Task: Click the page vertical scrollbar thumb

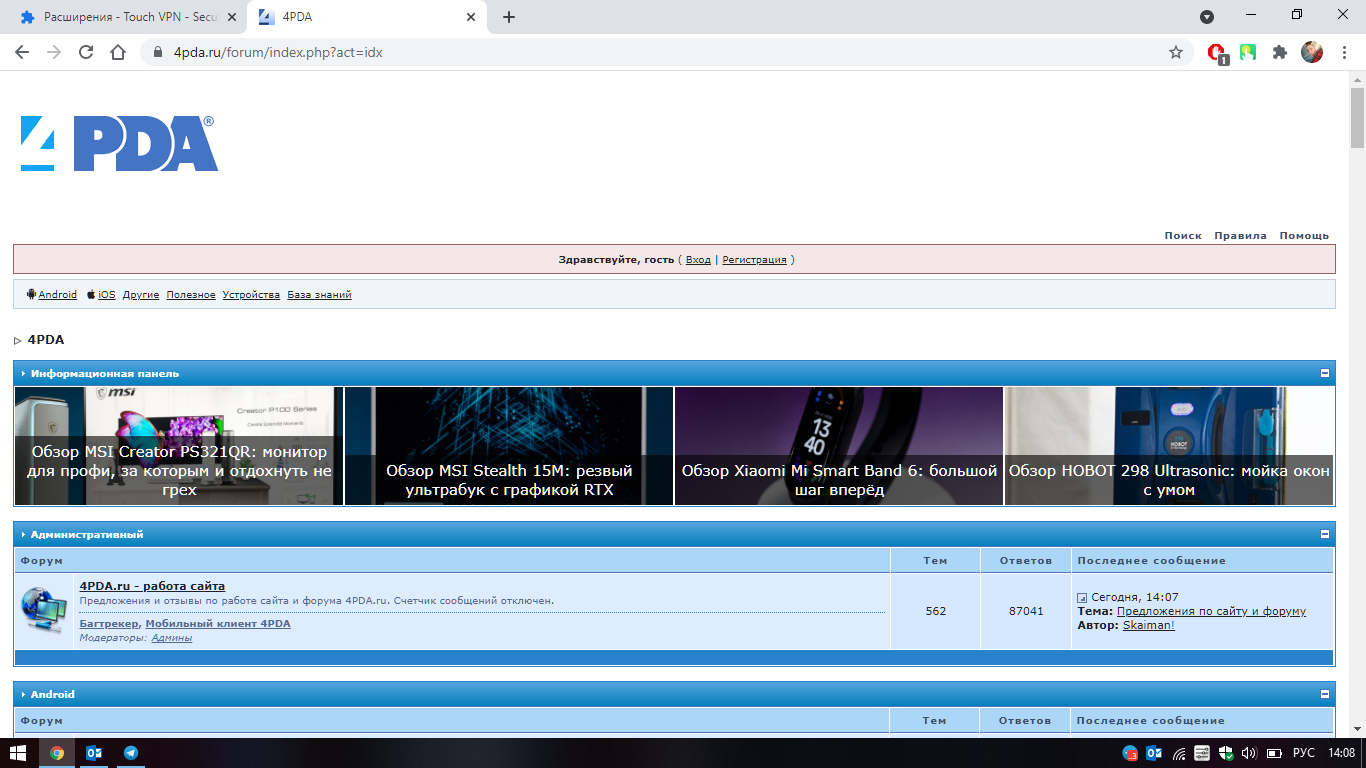Action: pos(1358,117)
